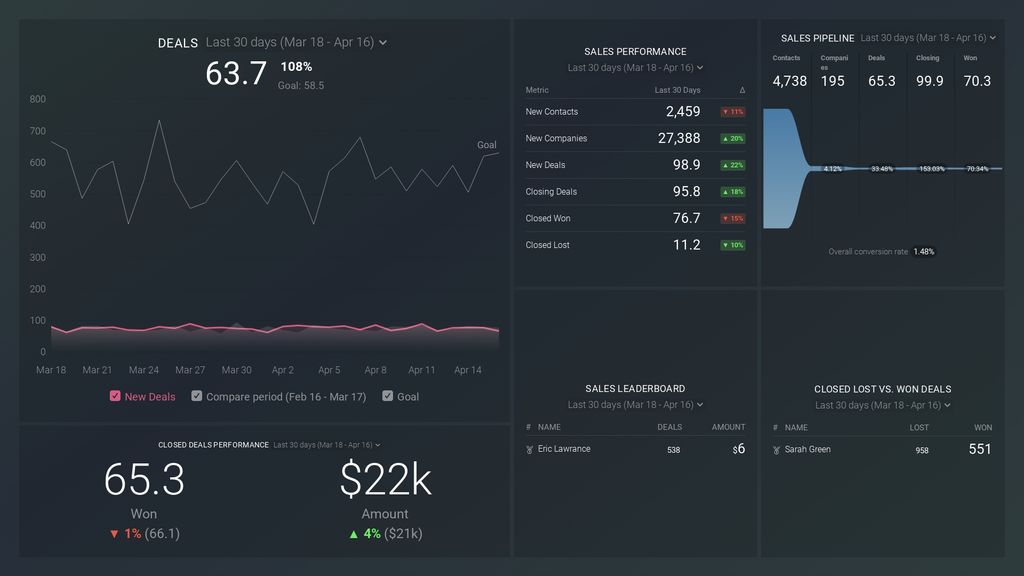The width and height of the screenshot is (1024, 576).
Task: Click the 63.7 deals total
Action: tap(236, 73)
